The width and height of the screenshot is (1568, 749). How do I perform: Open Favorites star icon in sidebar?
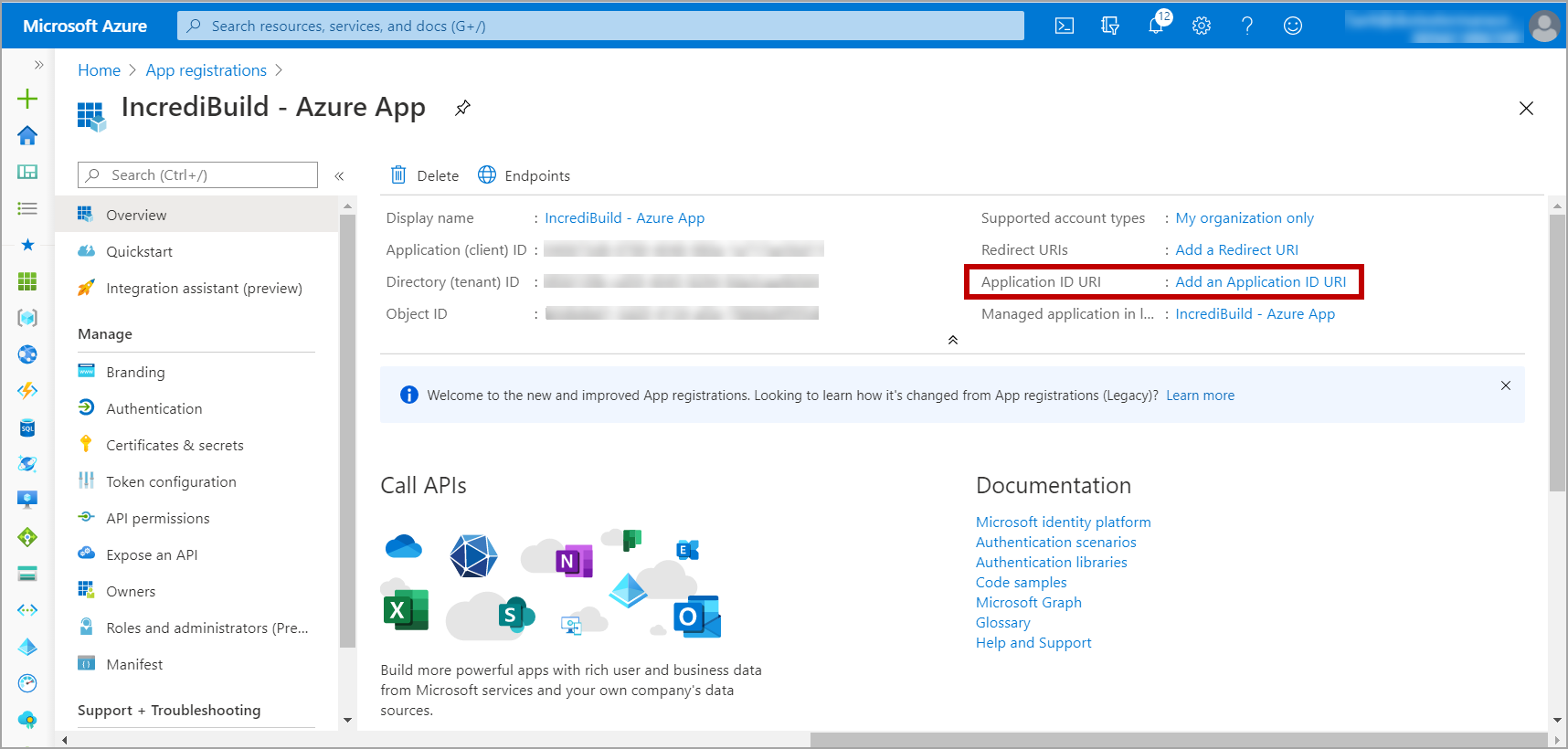[27, 245]
